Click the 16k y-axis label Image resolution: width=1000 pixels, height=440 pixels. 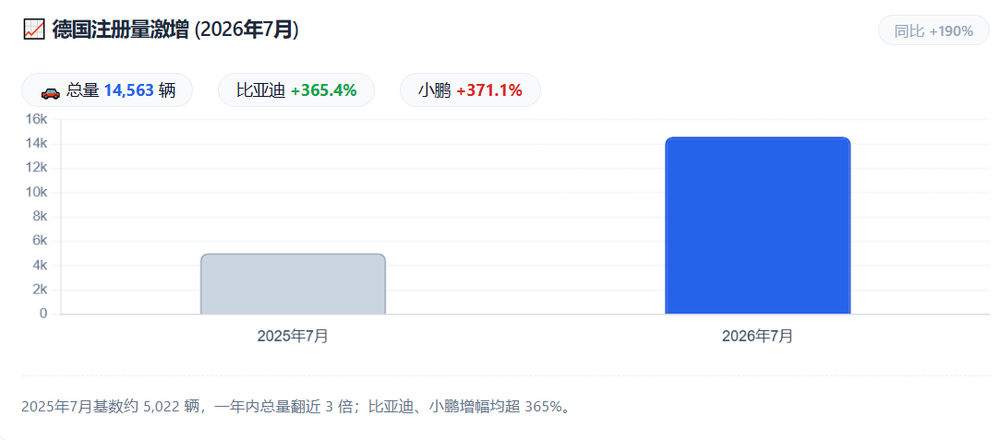click(x=36, y=119)
